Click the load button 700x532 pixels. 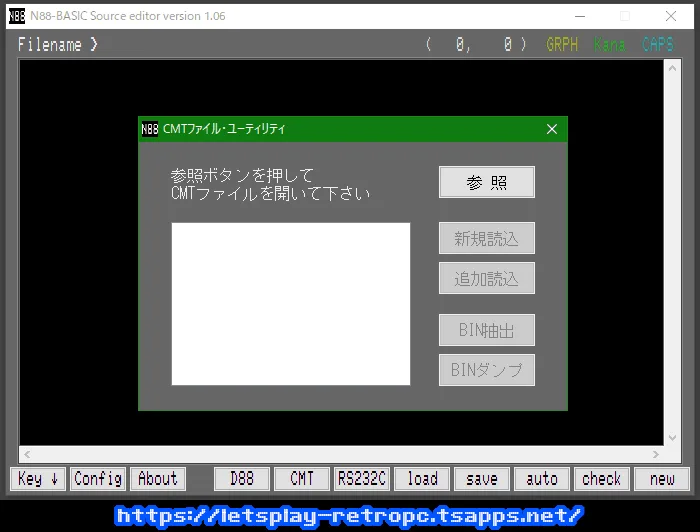pyautogui.click(x=422, y=479)
